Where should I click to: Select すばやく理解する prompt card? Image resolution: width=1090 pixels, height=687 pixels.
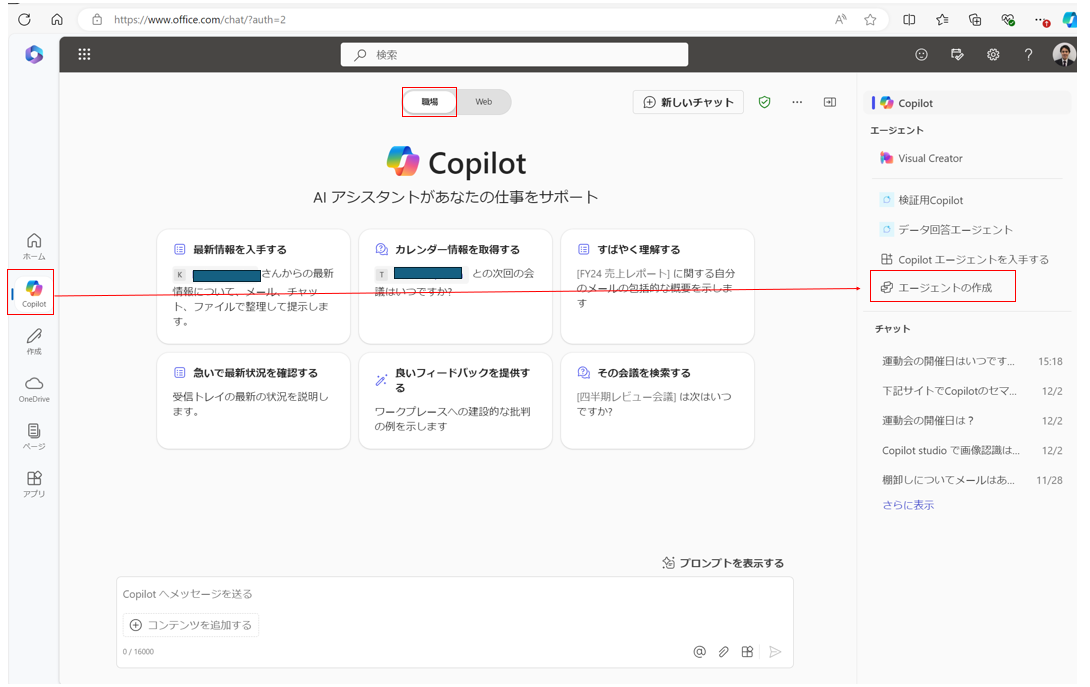click(x=658, y=286)
